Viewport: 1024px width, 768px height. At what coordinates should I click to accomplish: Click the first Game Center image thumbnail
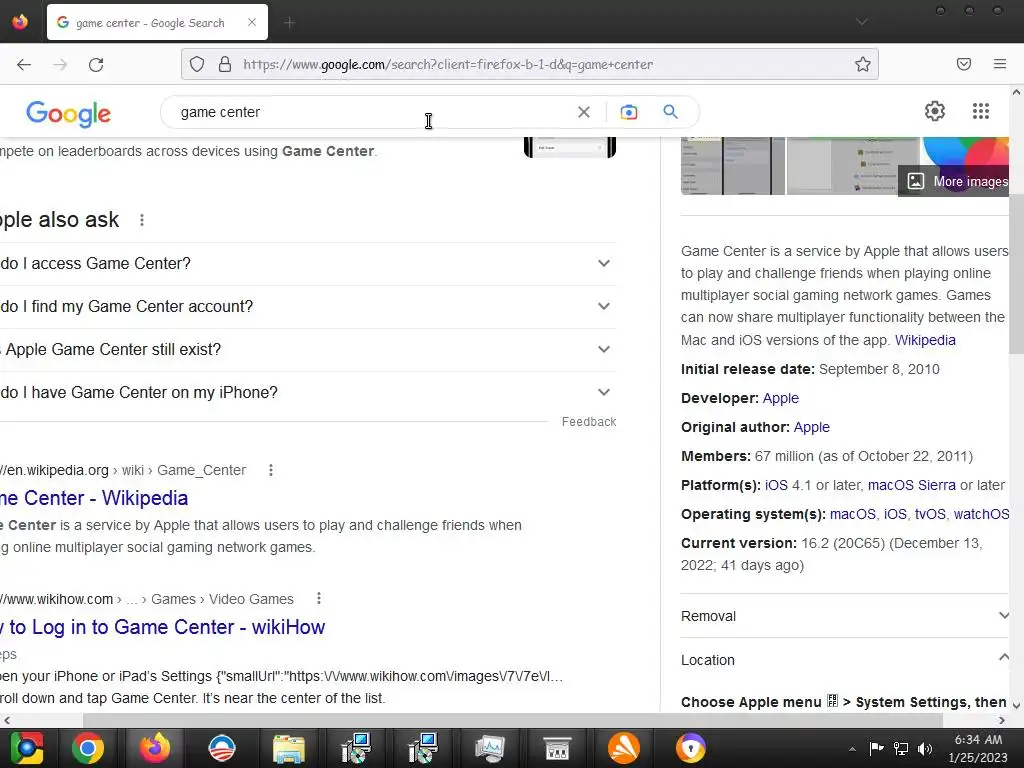pyautogui.click(x=733, y=166)
